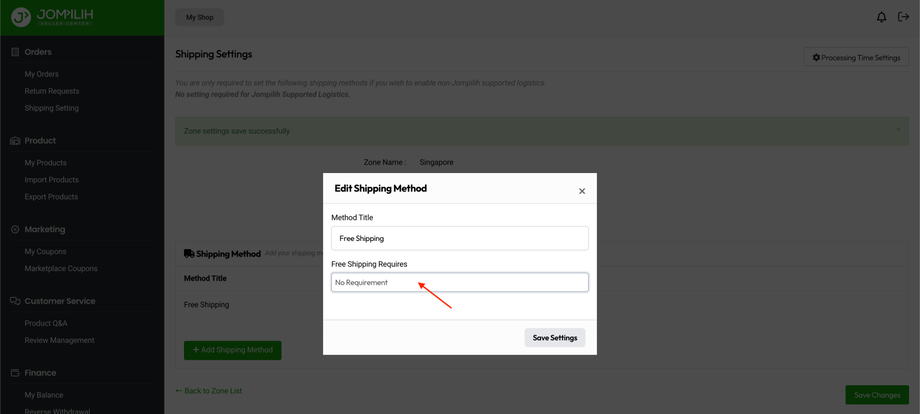This screenshot has width=920, height=414.
Task: Click the Orders section icon
Action: (x=15, y=52)
